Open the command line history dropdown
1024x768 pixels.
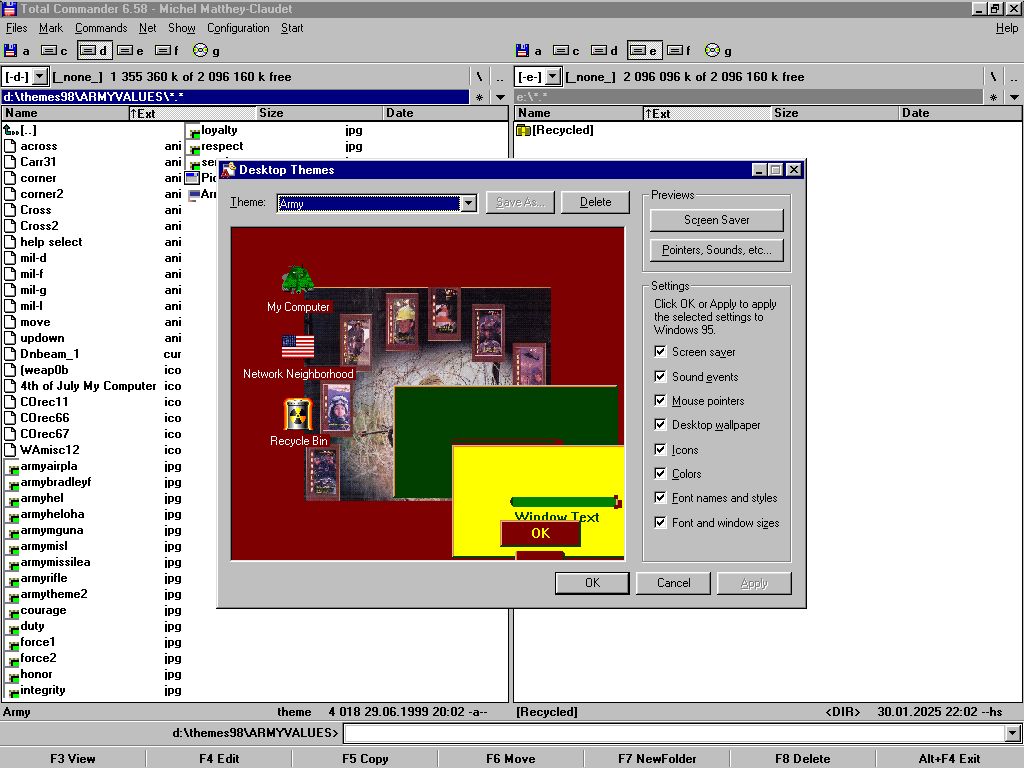(1012, 734)
